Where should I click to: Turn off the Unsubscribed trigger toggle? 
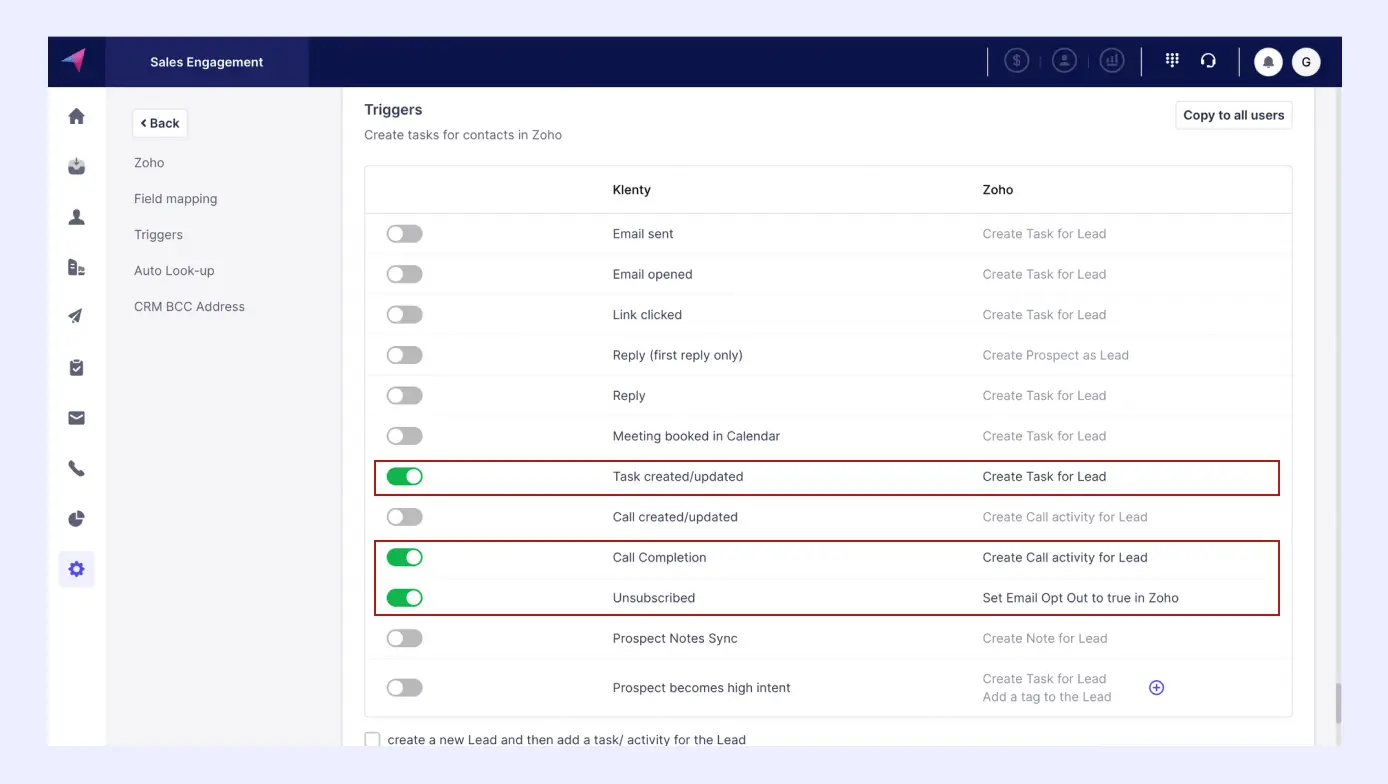pos(405,598)
